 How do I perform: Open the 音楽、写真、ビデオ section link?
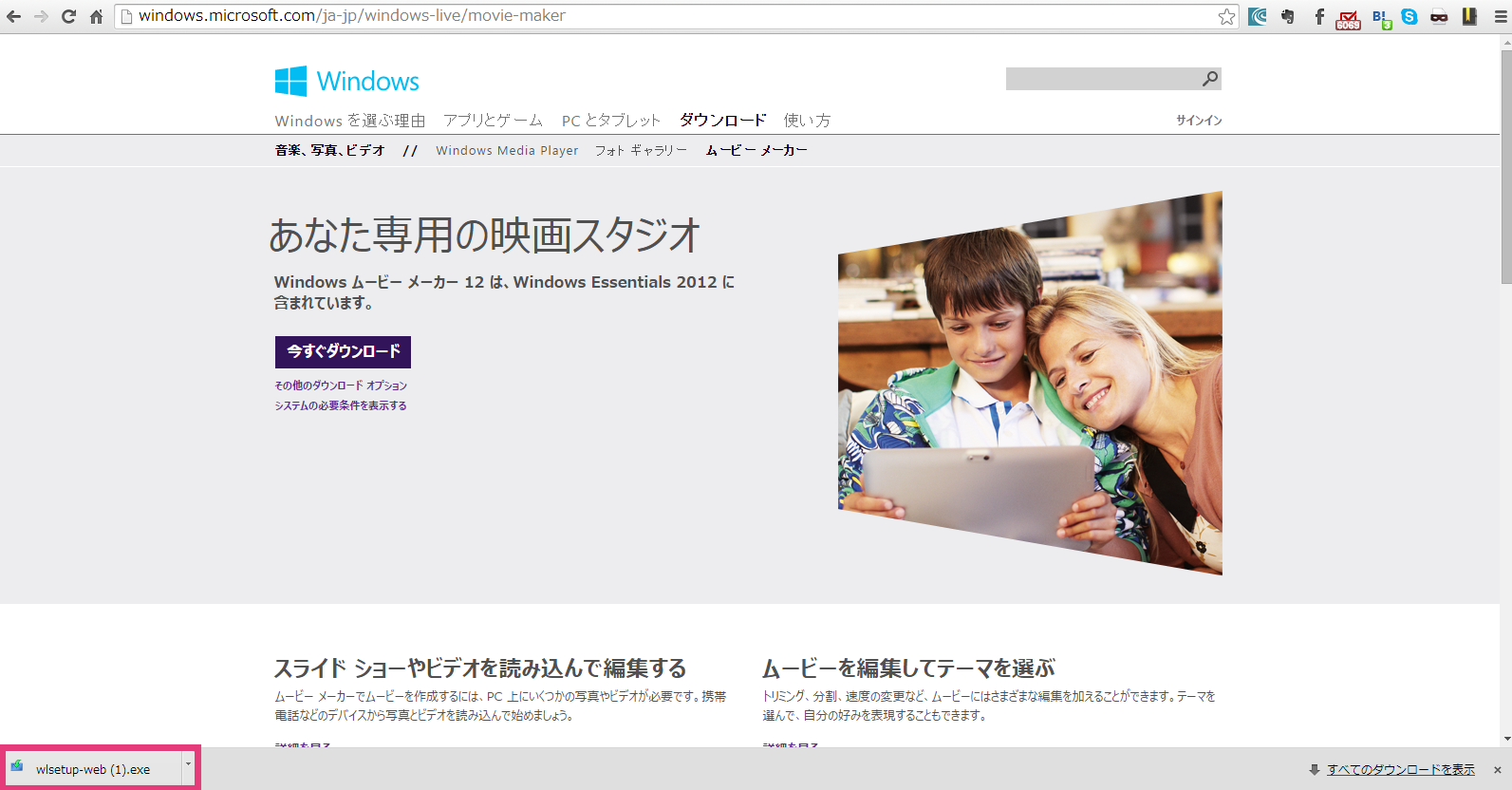coord(329,150)
